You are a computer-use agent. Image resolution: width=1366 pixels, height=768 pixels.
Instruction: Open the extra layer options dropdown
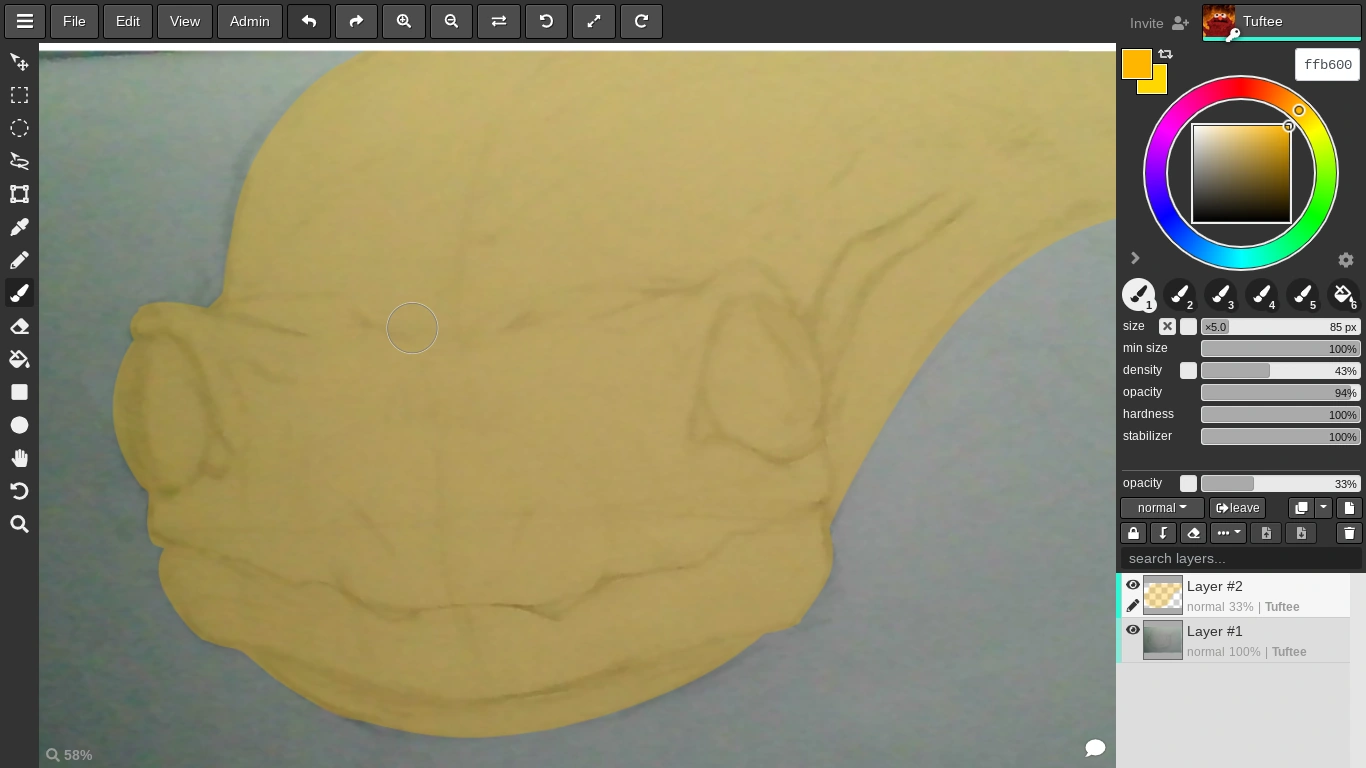[1228, 533]
